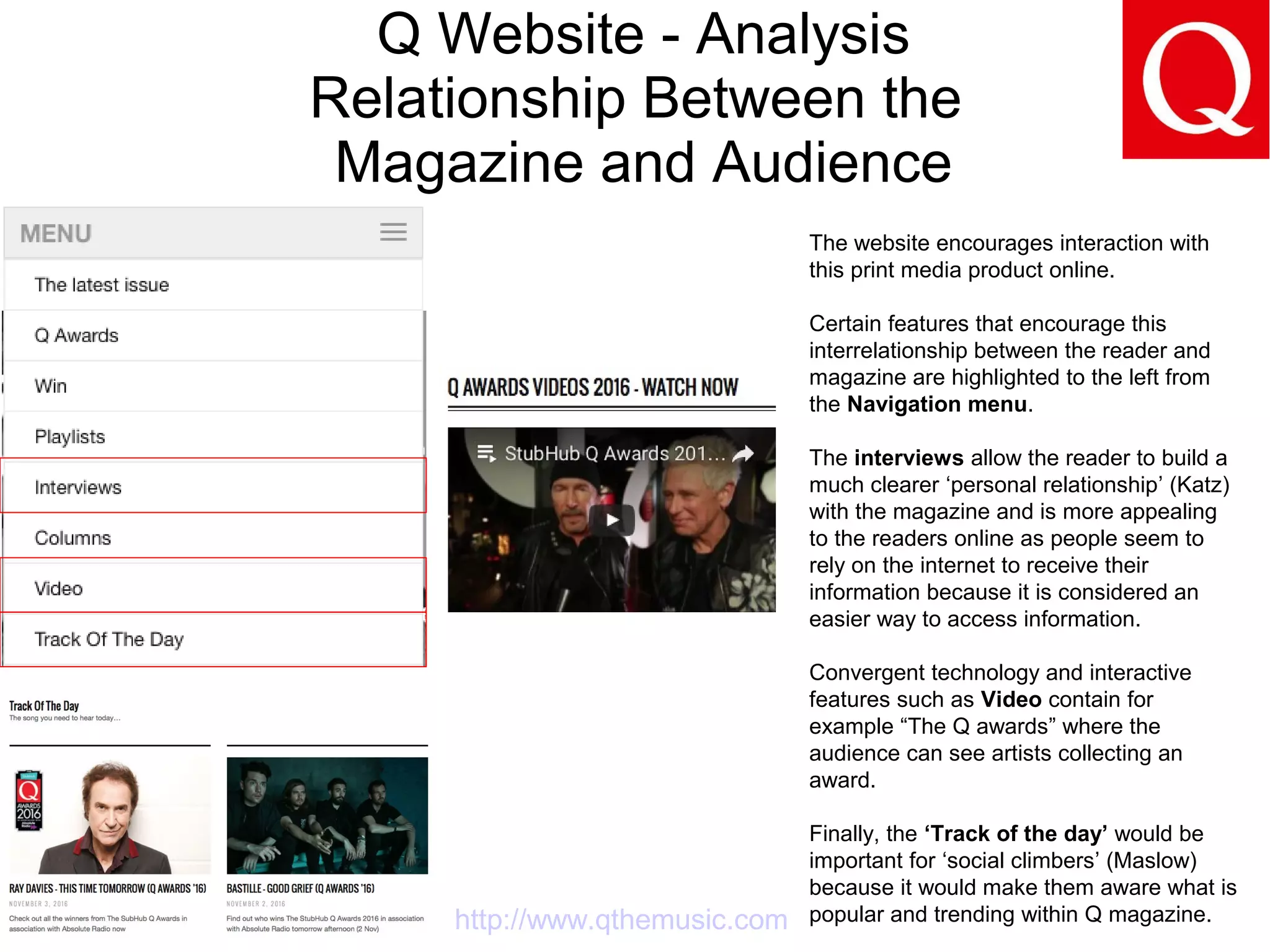Click 'Find out who wins' description
The width and height of the screenshot is (1270, 952).
[325, 923]
